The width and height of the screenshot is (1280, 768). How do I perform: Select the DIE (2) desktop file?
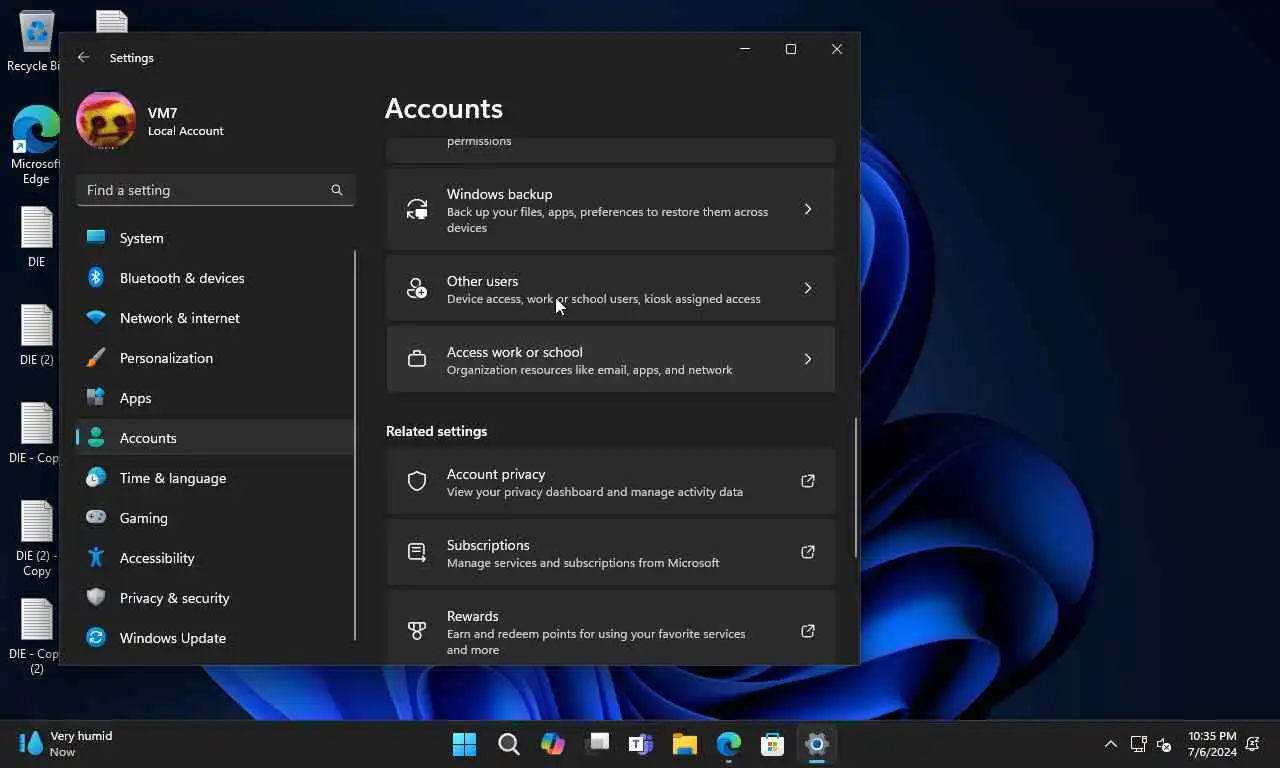click(36, 335)
